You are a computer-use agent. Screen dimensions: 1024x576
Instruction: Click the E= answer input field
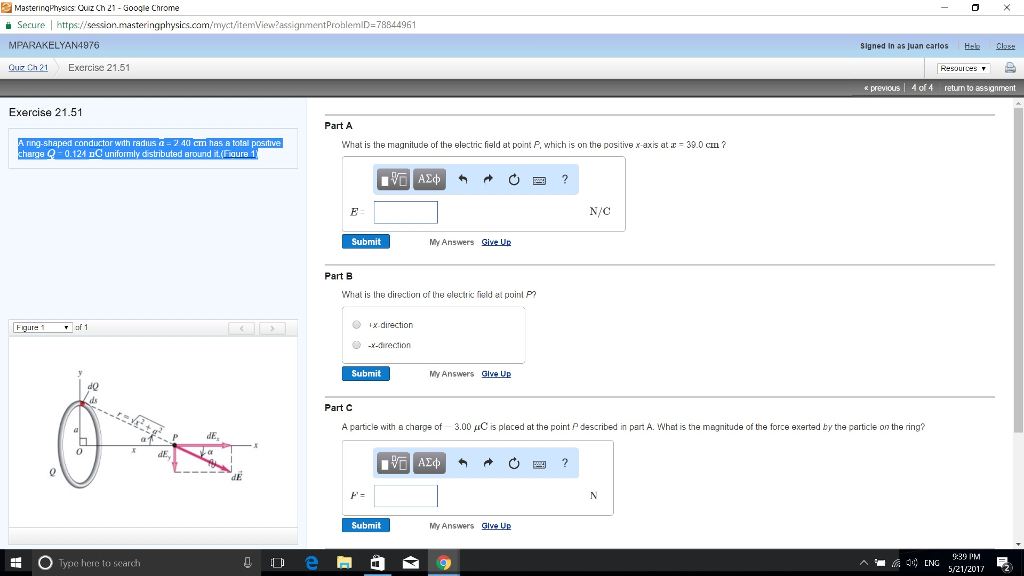(x=405, y=212)
